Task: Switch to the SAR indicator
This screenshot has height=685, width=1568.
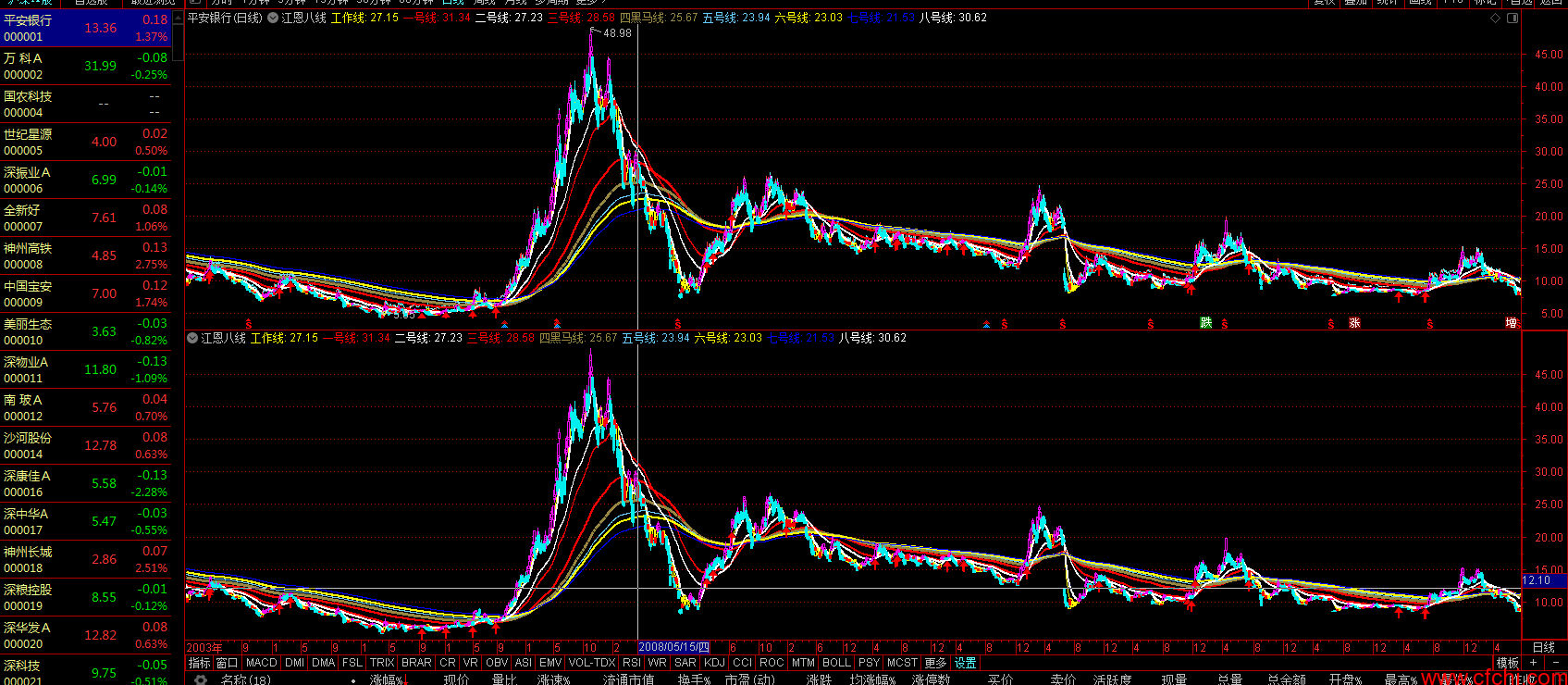Action: (685, 663)
